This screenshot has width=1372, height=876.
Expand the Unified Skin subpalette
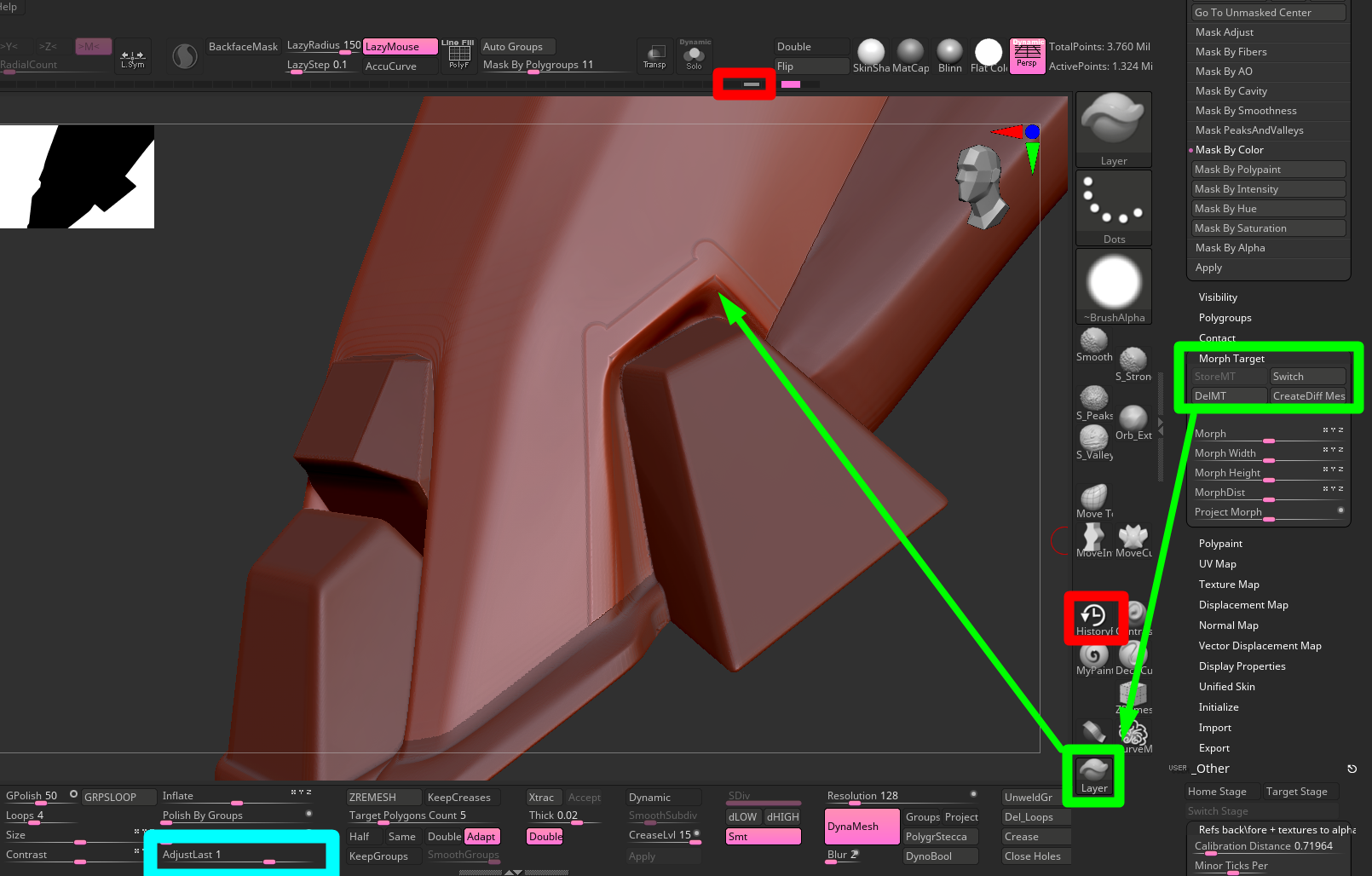coord(1226,687)
